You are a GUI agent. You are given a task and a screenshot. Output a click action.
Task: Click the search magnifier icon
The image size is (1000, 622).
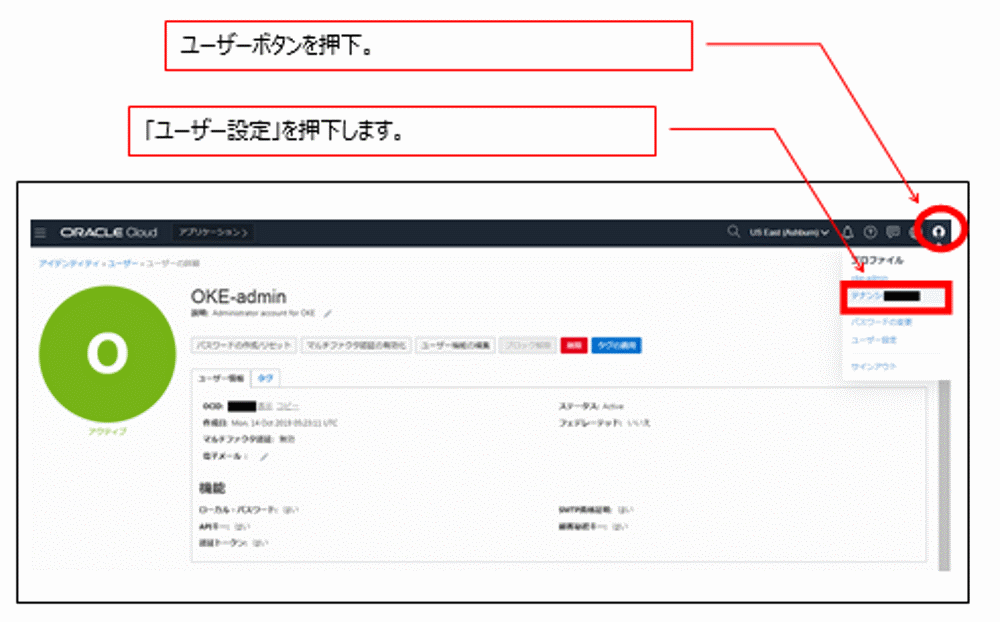coord(732,231)
